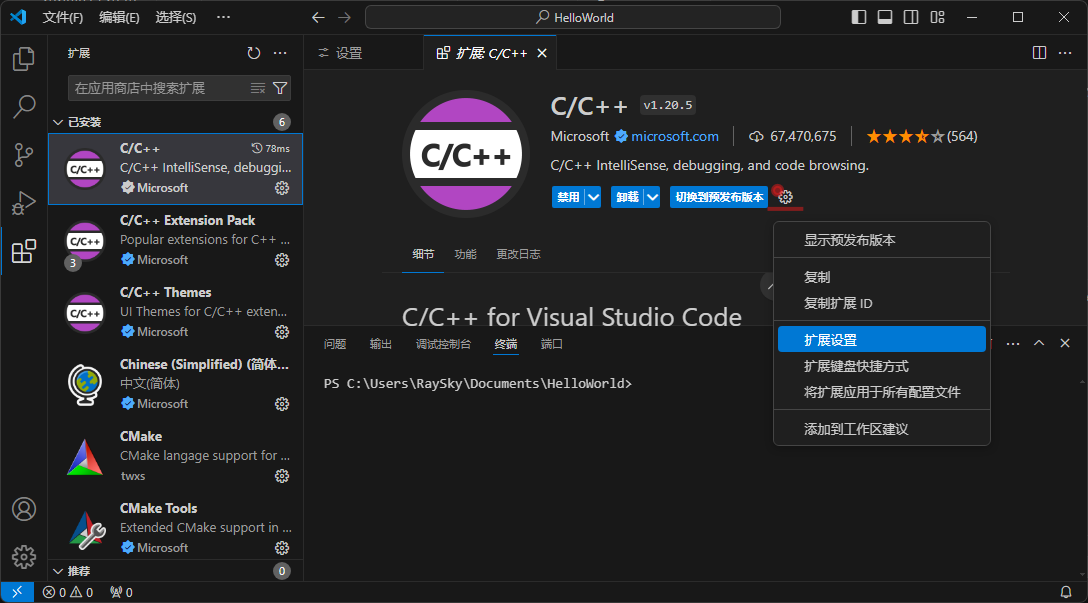This screenshot has height=603, width=1088.
Task: Toggle the bottom panel visibility
Action: click(885, 17)
